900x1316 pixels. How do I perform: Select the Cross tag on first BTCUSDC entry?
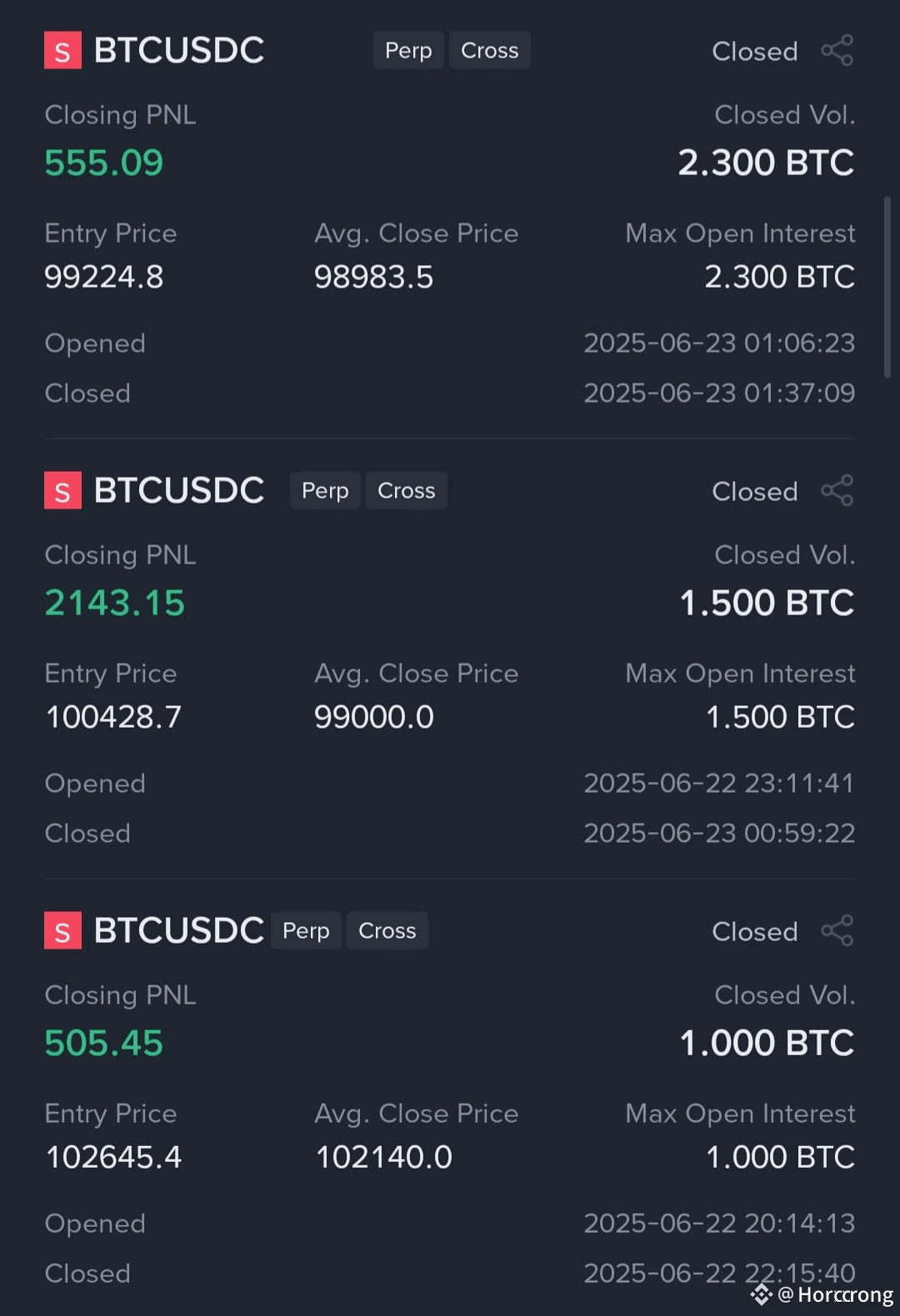pos(490,50)
